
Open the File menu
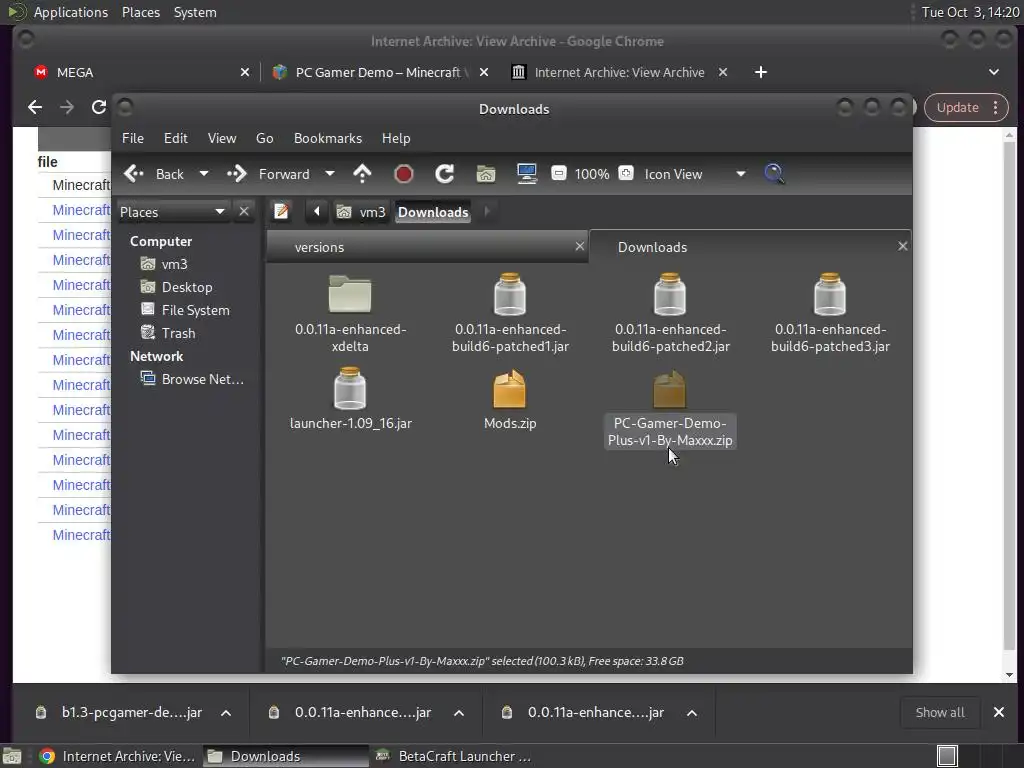click(x=133, y=138)
